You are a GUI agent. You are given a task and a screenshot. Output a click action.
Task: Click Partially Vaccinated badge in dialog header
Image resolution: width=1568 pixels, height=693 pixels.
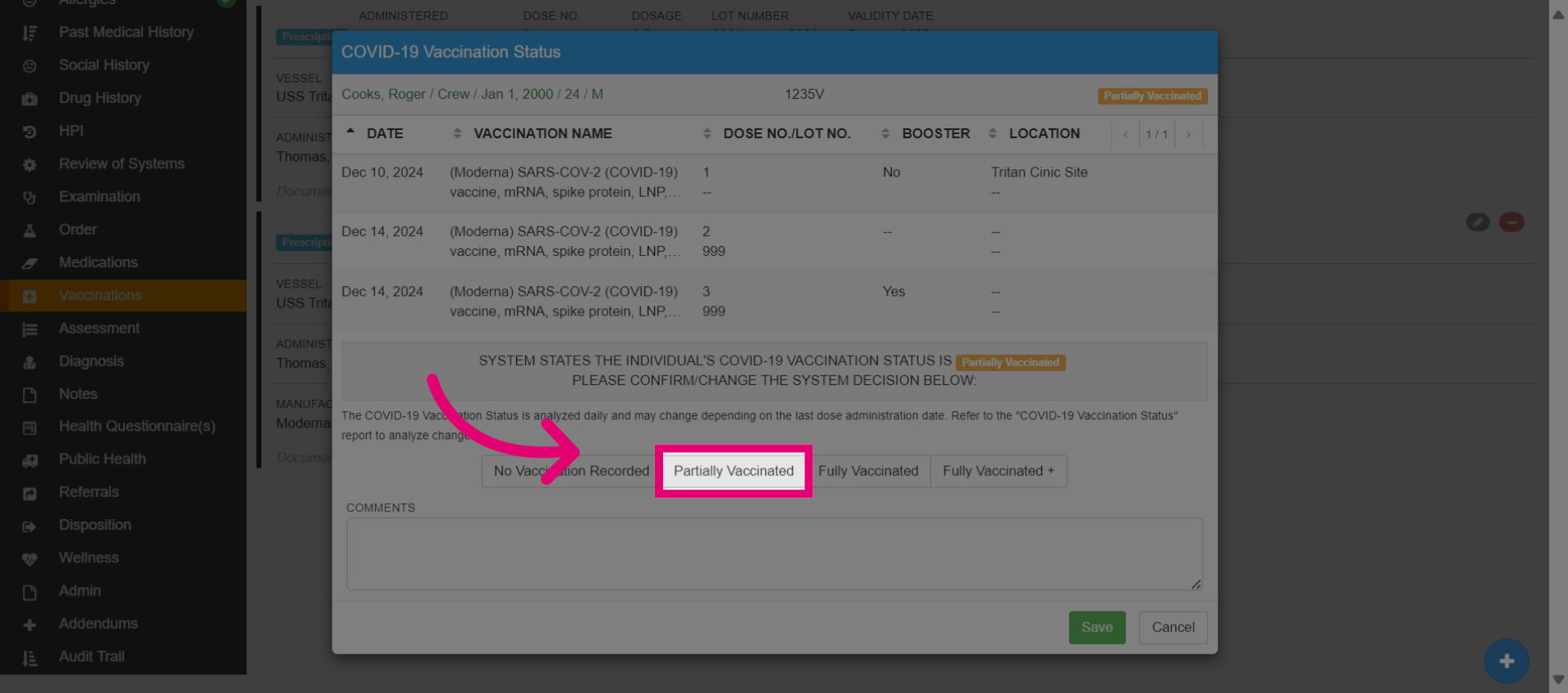1152,96
